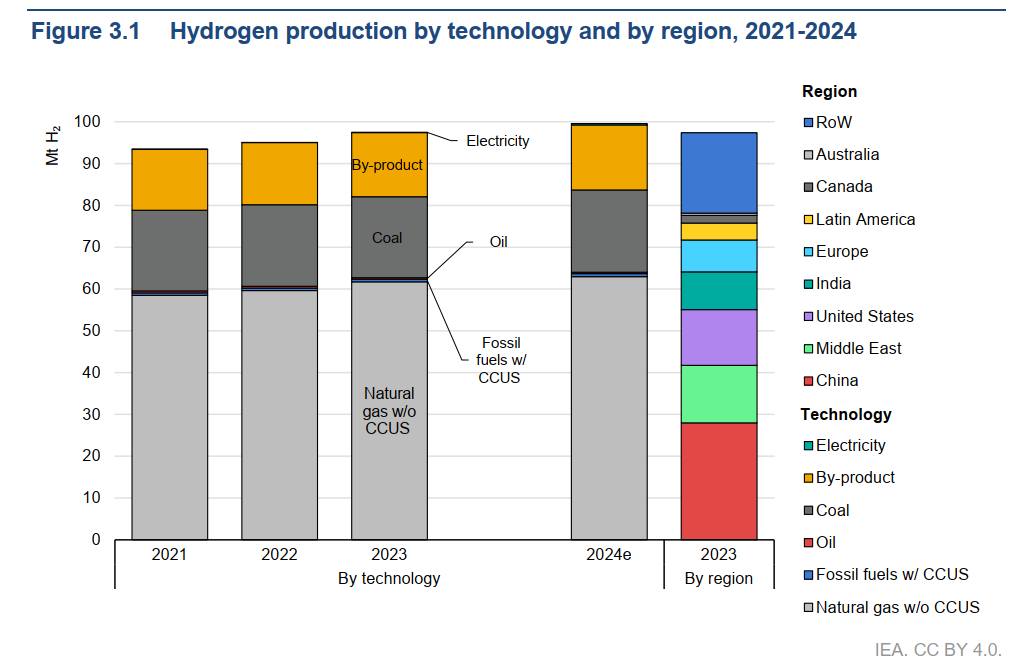Click the Canada legend color square
This screenshot has height=664, width=1019.
808,187
